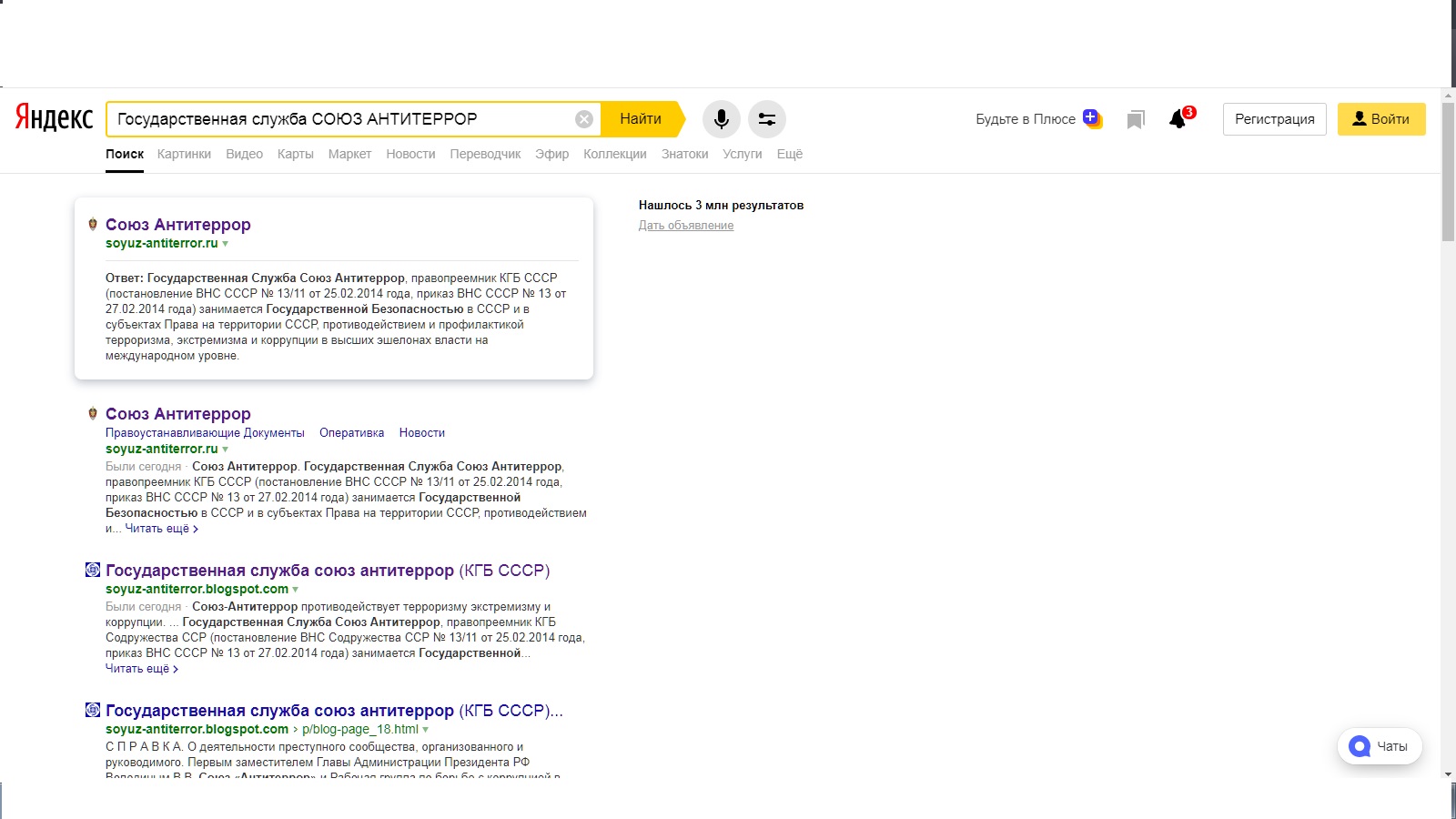Expand the Ещё services menu

click(790, 154)
